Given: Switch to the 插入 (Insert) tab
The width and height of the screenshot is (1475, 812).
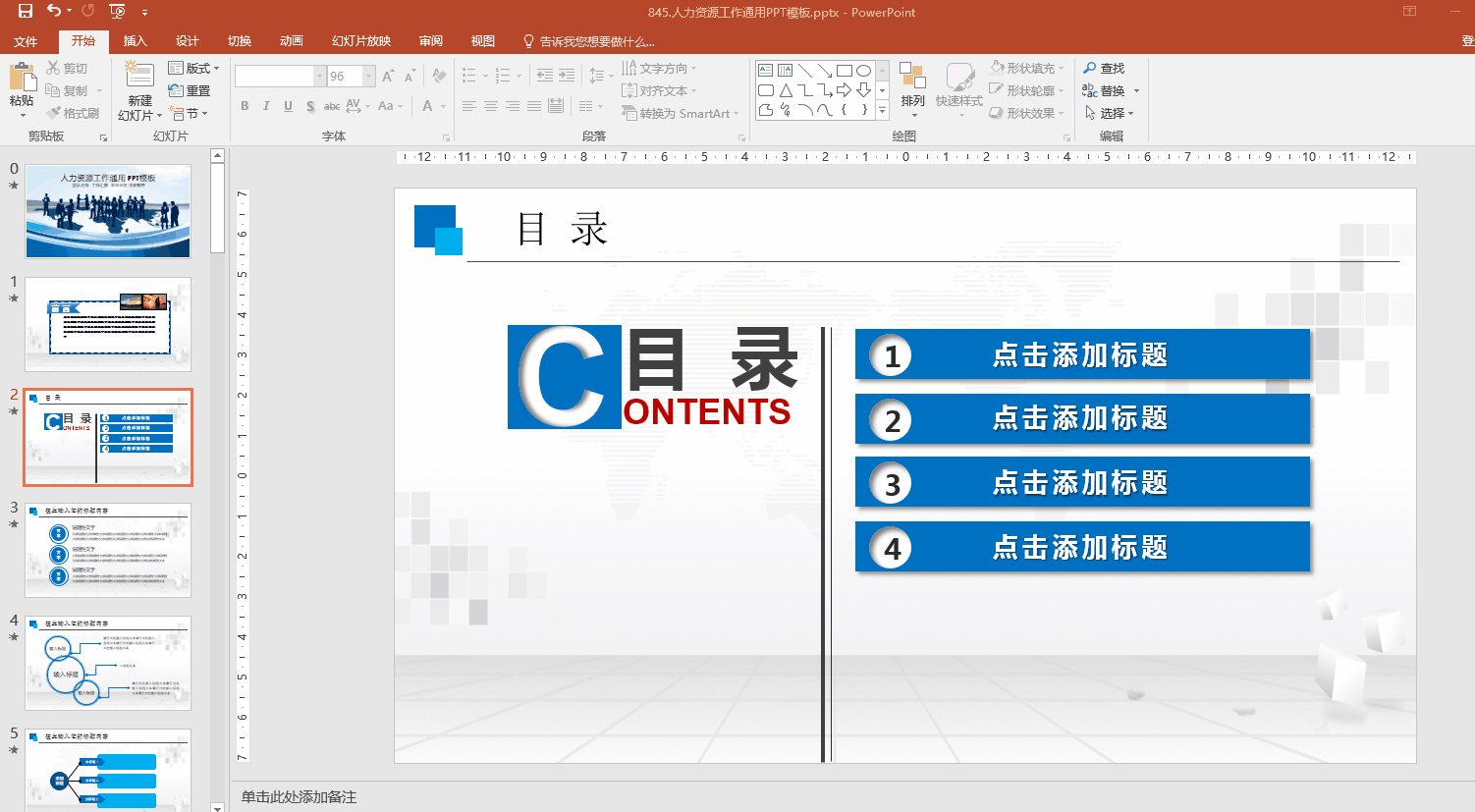Looking at the screenshot, I should tap(135, 41).
